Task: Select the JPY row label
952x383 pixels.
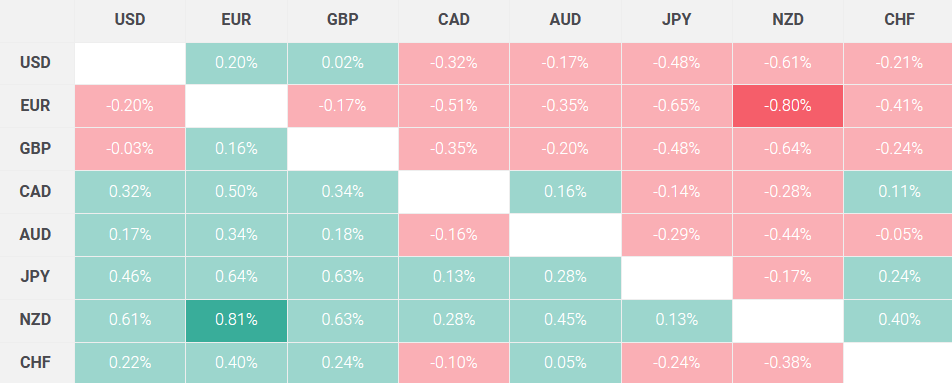Action: coord(37,277)
